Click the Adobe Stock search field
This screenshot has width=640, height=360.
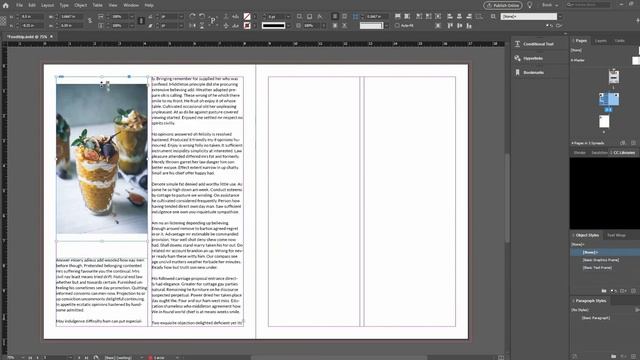pos(588,5)
